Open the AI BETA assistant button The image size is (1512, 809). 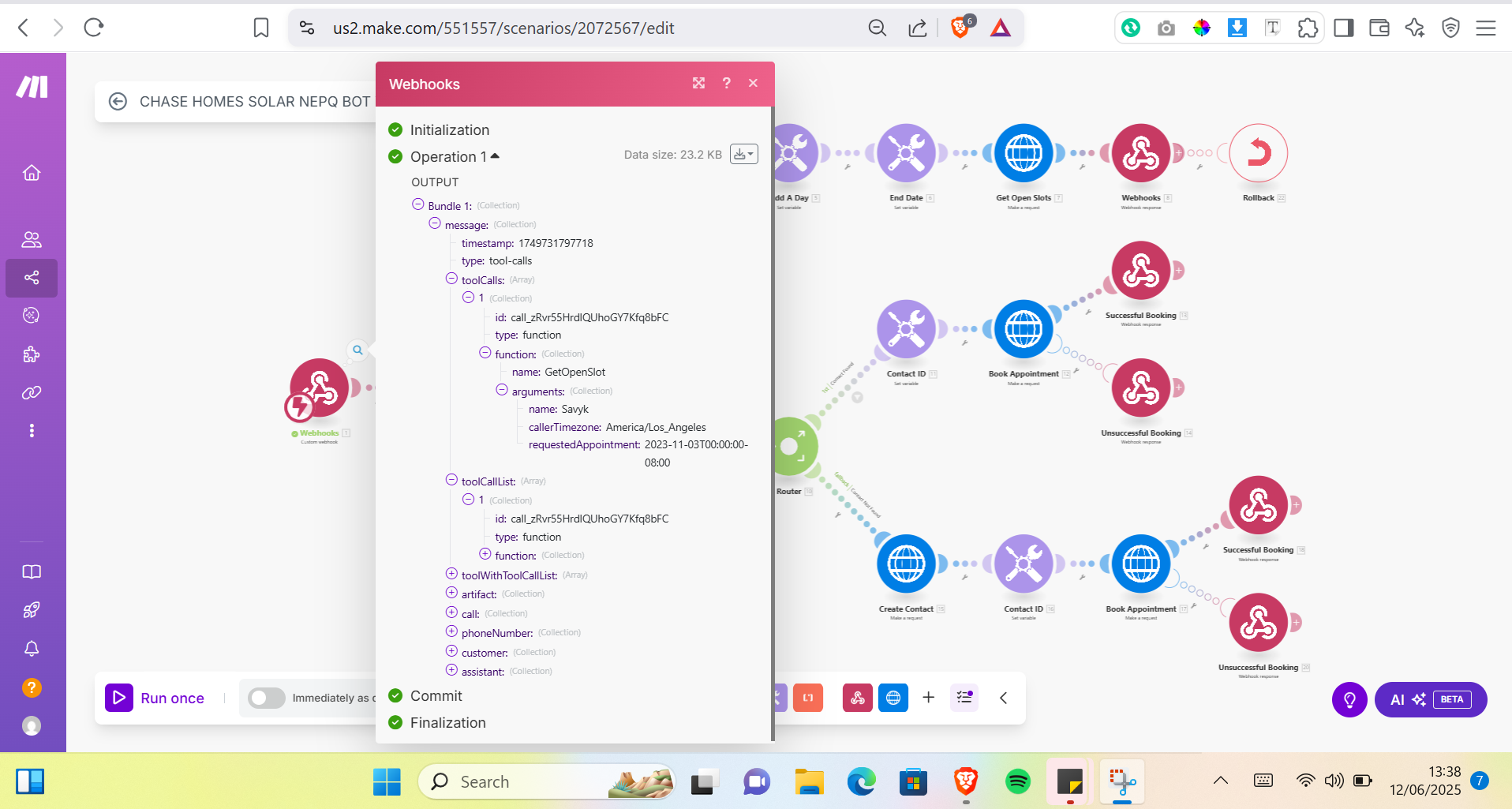[1431, 699]
